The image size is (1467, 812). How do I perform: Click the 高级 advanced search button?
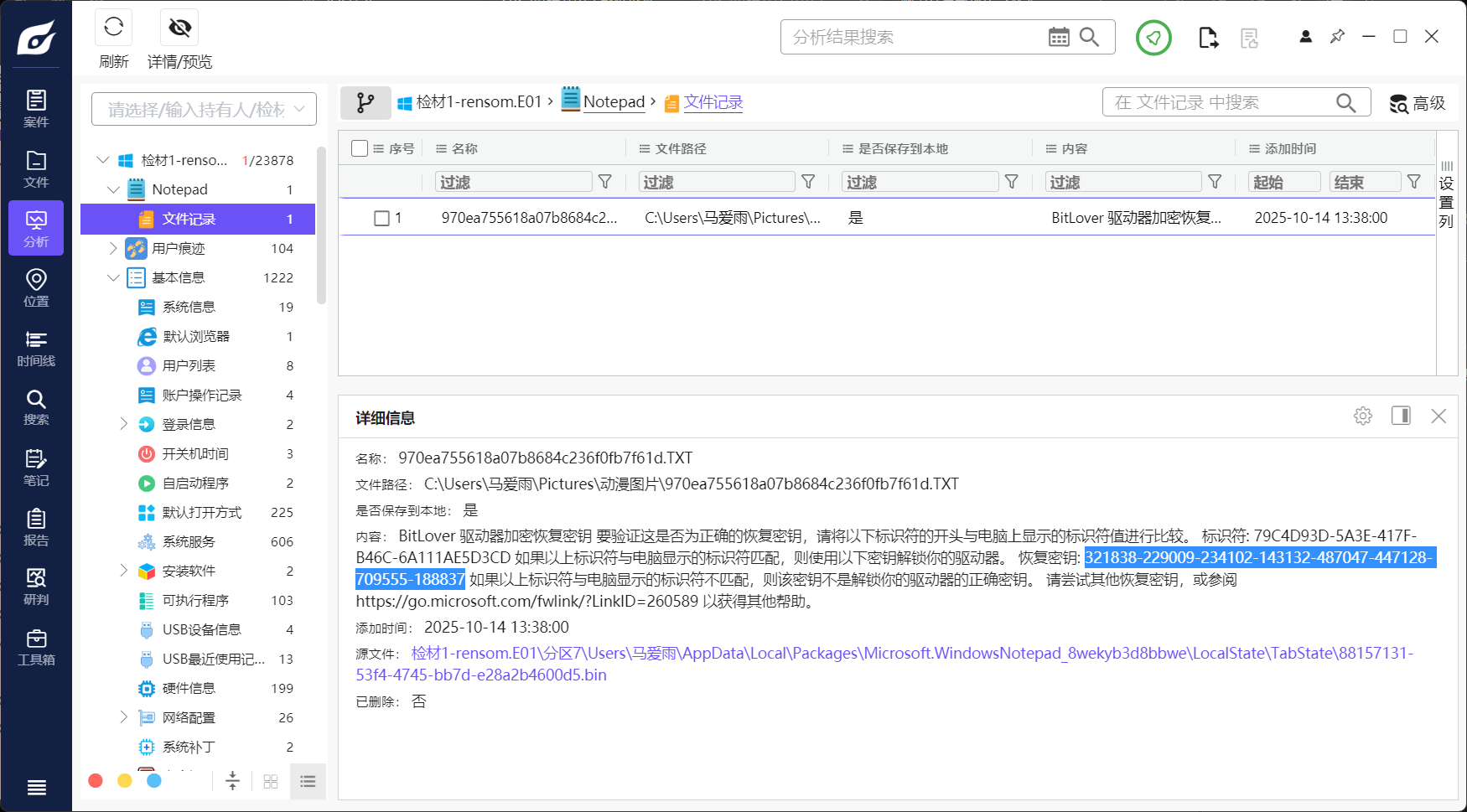pos(1416,104)
